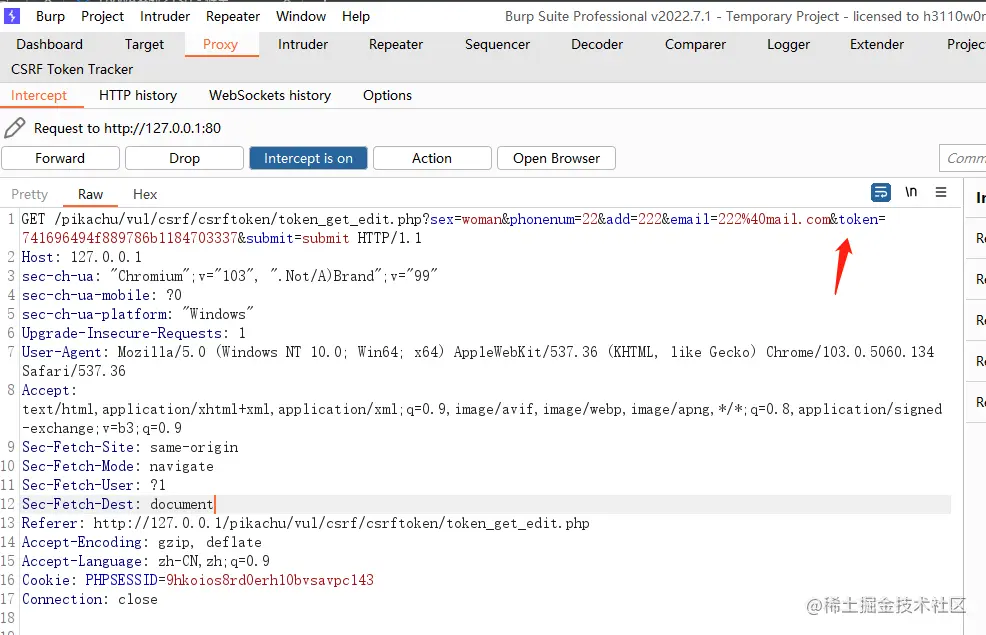986x635 pixels.
Task: Switch to the Target tab
Action: [x=144, y=44]
